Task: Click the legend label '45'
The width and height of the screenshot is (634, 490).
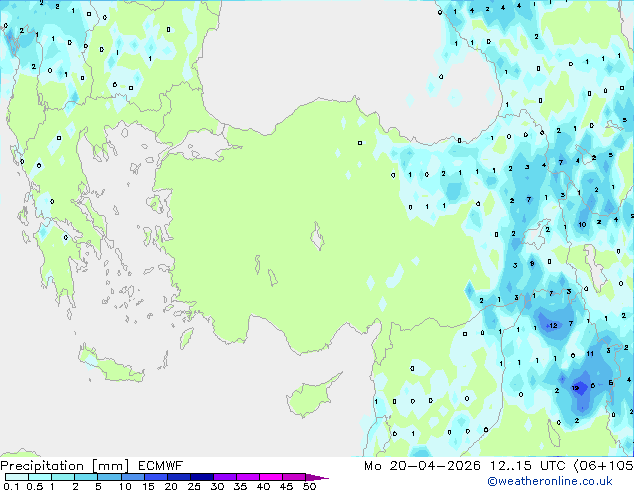Action: (x=286, y=486)
